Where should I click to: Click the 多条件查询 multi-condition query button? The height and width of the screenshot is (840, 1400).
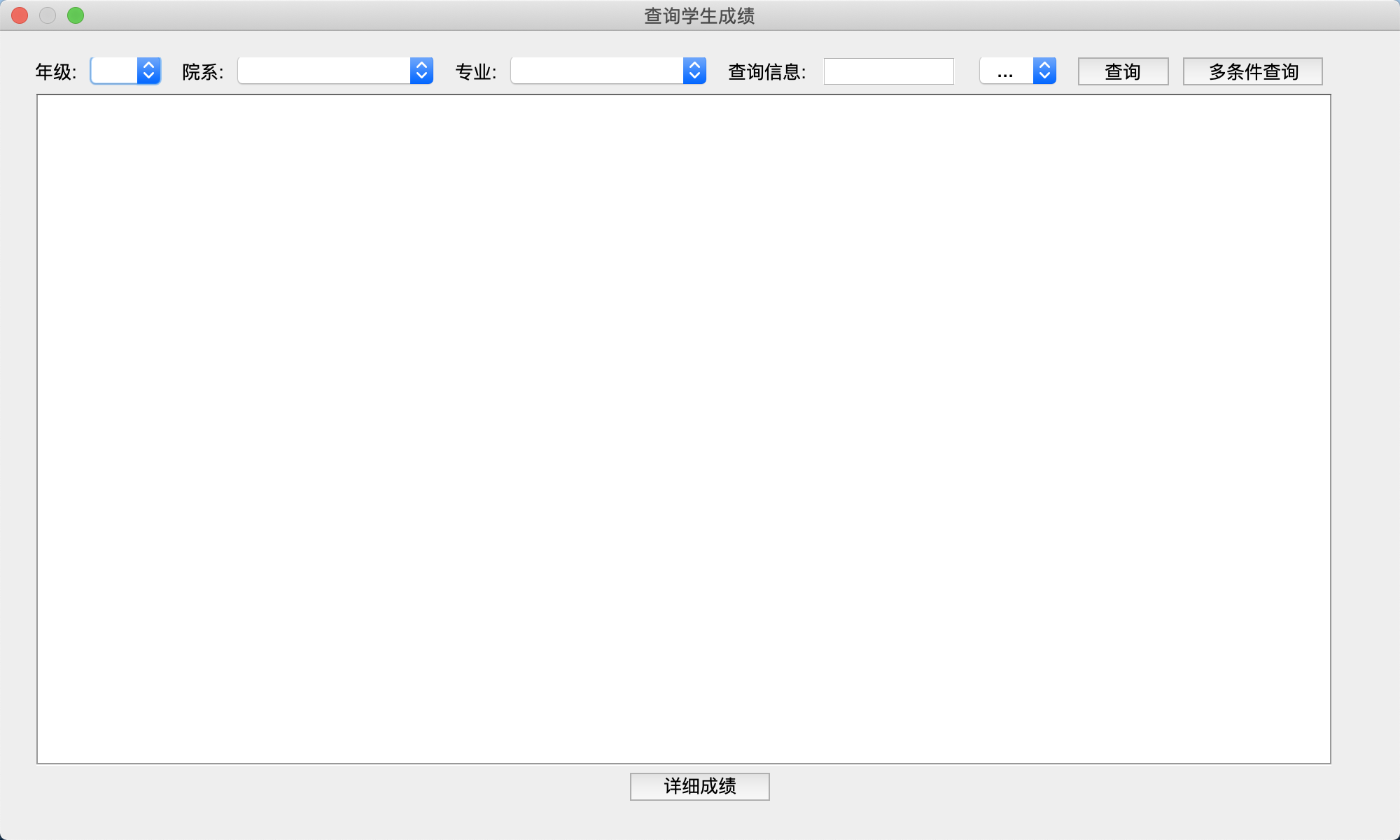[x=1252, y=71]
